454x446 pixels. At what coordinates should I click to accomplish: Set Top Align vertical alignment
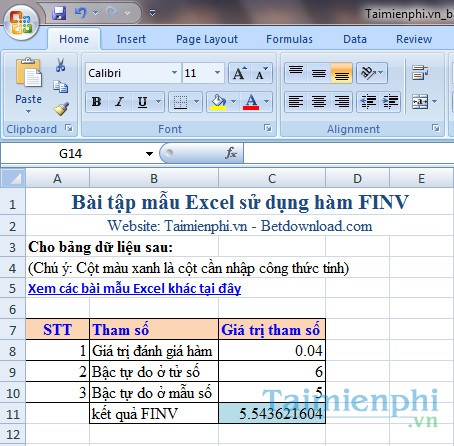point(296,73)
